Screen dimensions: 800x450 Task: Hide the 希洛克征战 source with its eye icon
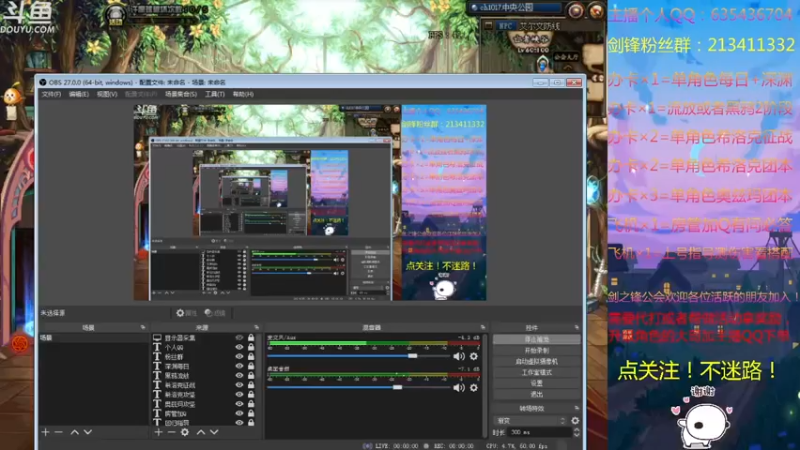click(x=239, y=385)
